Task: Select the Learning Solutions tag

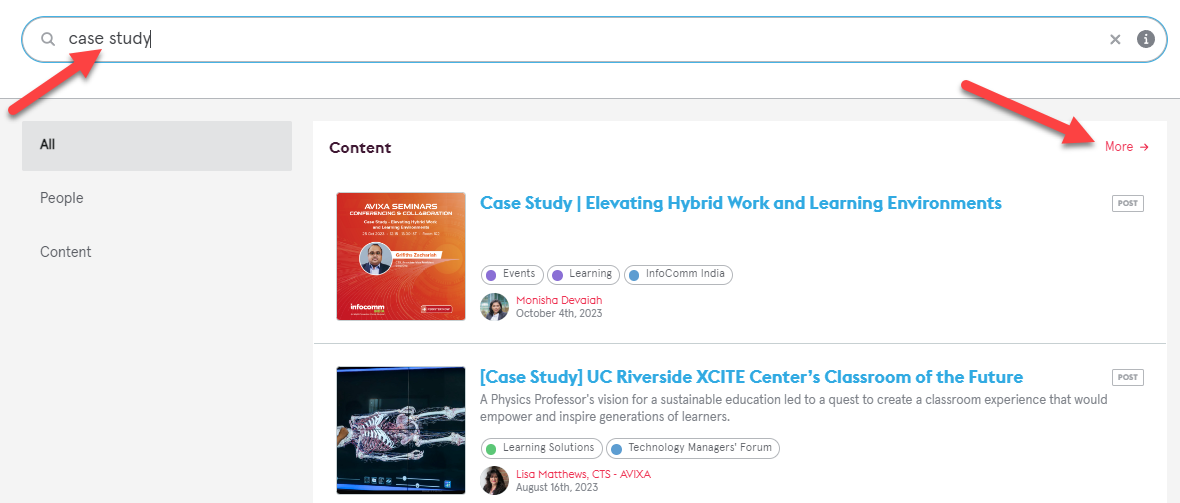Action: pos(542,448)
